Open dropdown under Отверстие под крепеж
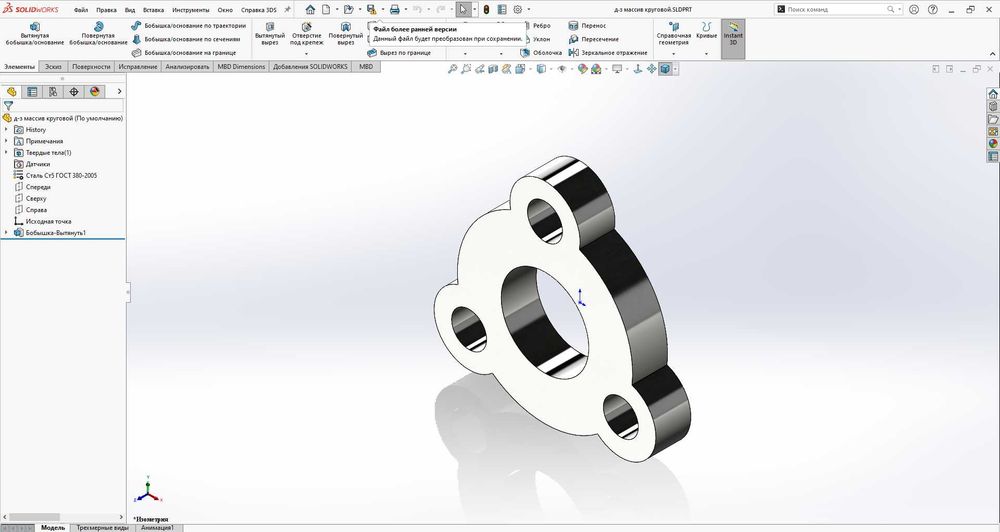 (x=306, y=54)
